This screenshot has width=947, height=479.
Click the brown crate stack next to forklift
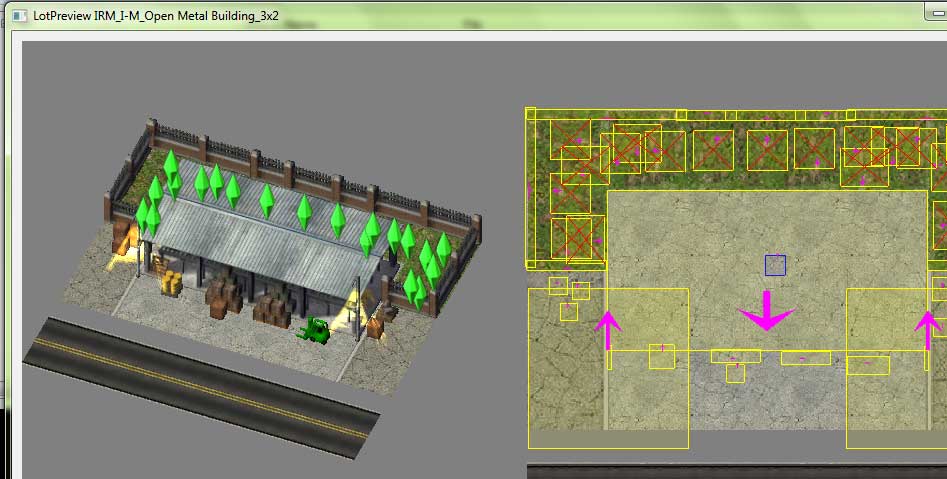click(272, 310)
